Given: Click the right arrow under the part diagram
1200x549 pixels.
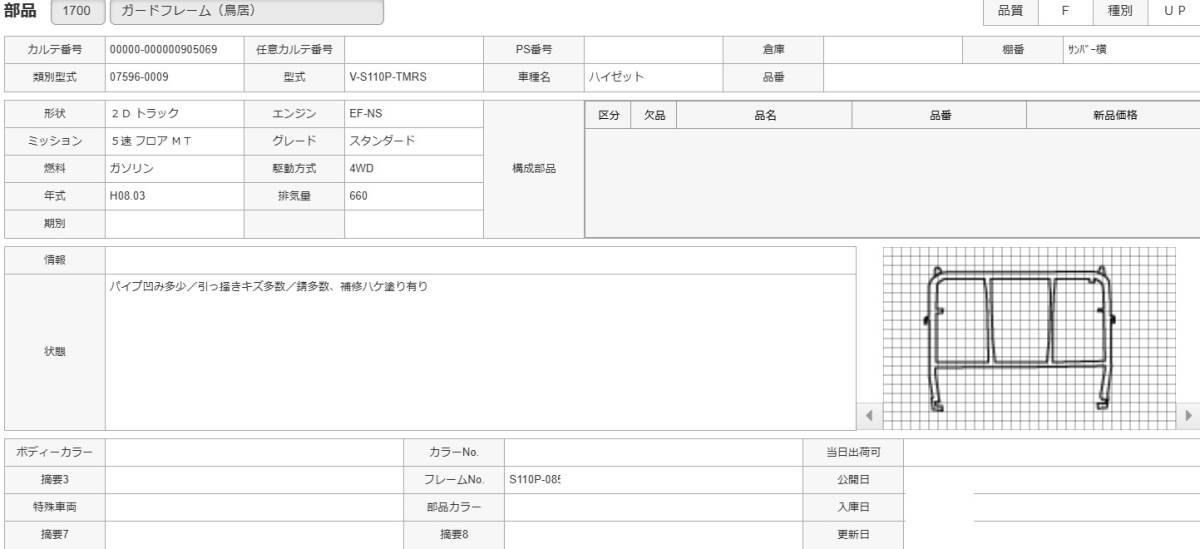Looking at the screenshot, I should (x=1189, y=415).
